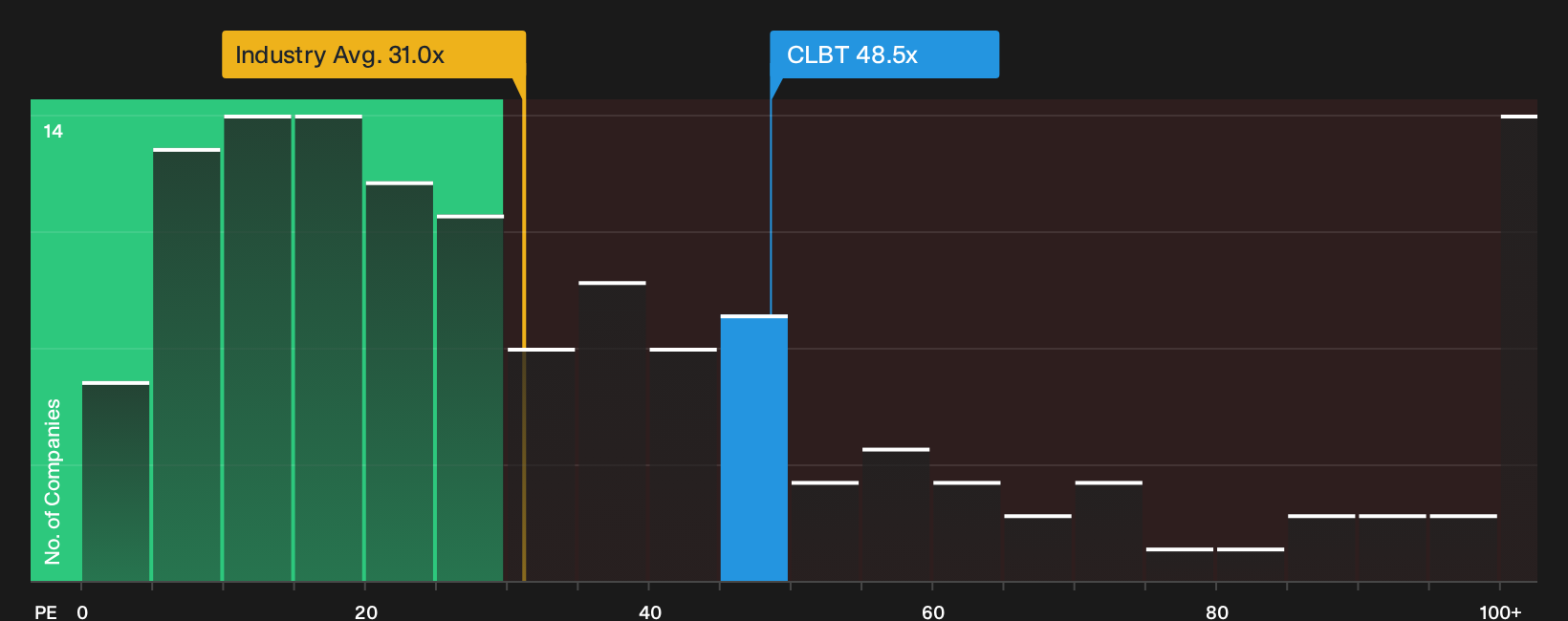The image size is (1568, 621).
Task: Click the dark bar just left of PE 40
Action: click(612, 431)
